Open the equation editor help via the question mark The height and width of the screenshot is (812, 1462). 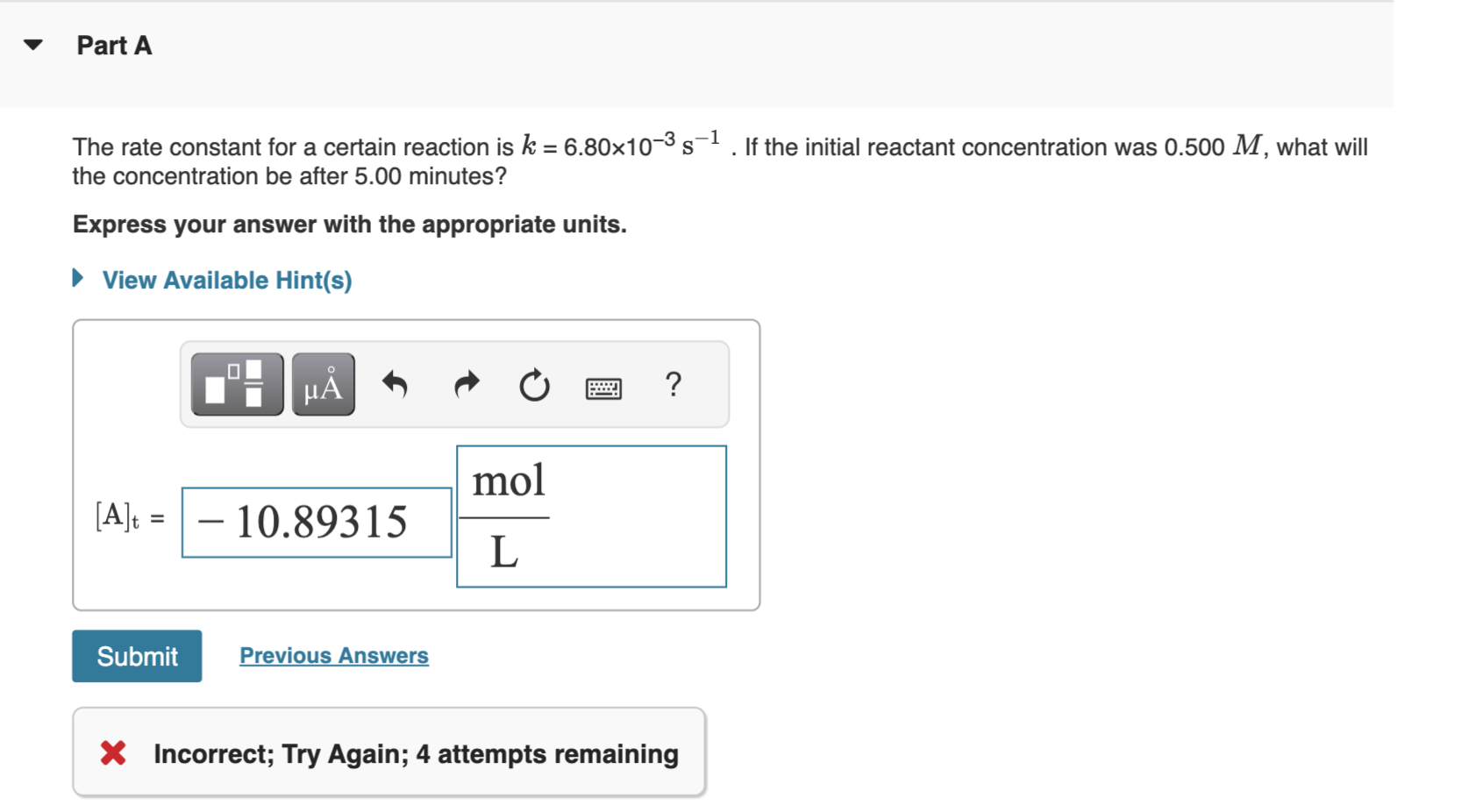(x=672, y=386)
